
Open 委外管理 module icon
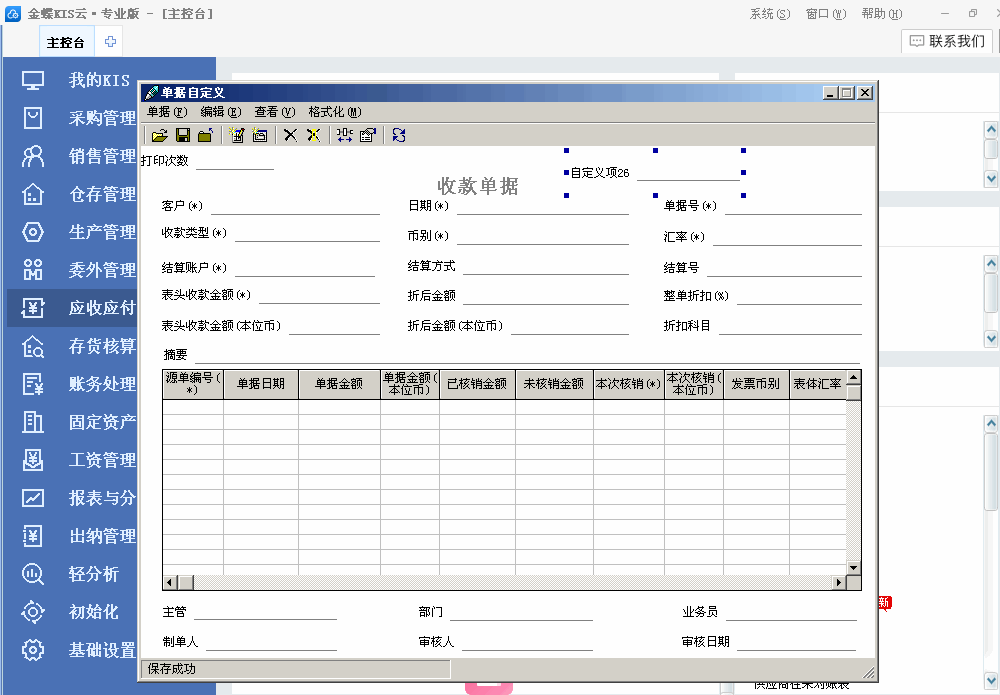coord(33,270)
